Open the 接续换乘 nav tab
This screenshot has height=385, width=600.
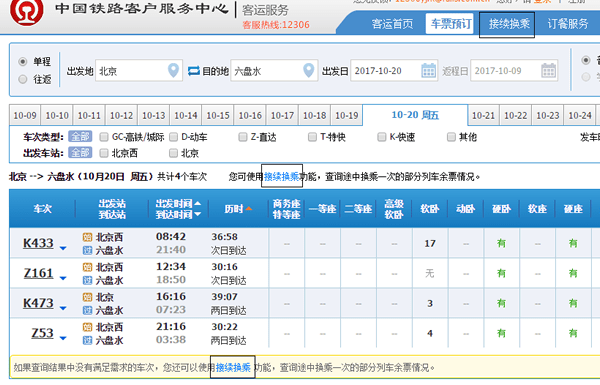[509, 24]
